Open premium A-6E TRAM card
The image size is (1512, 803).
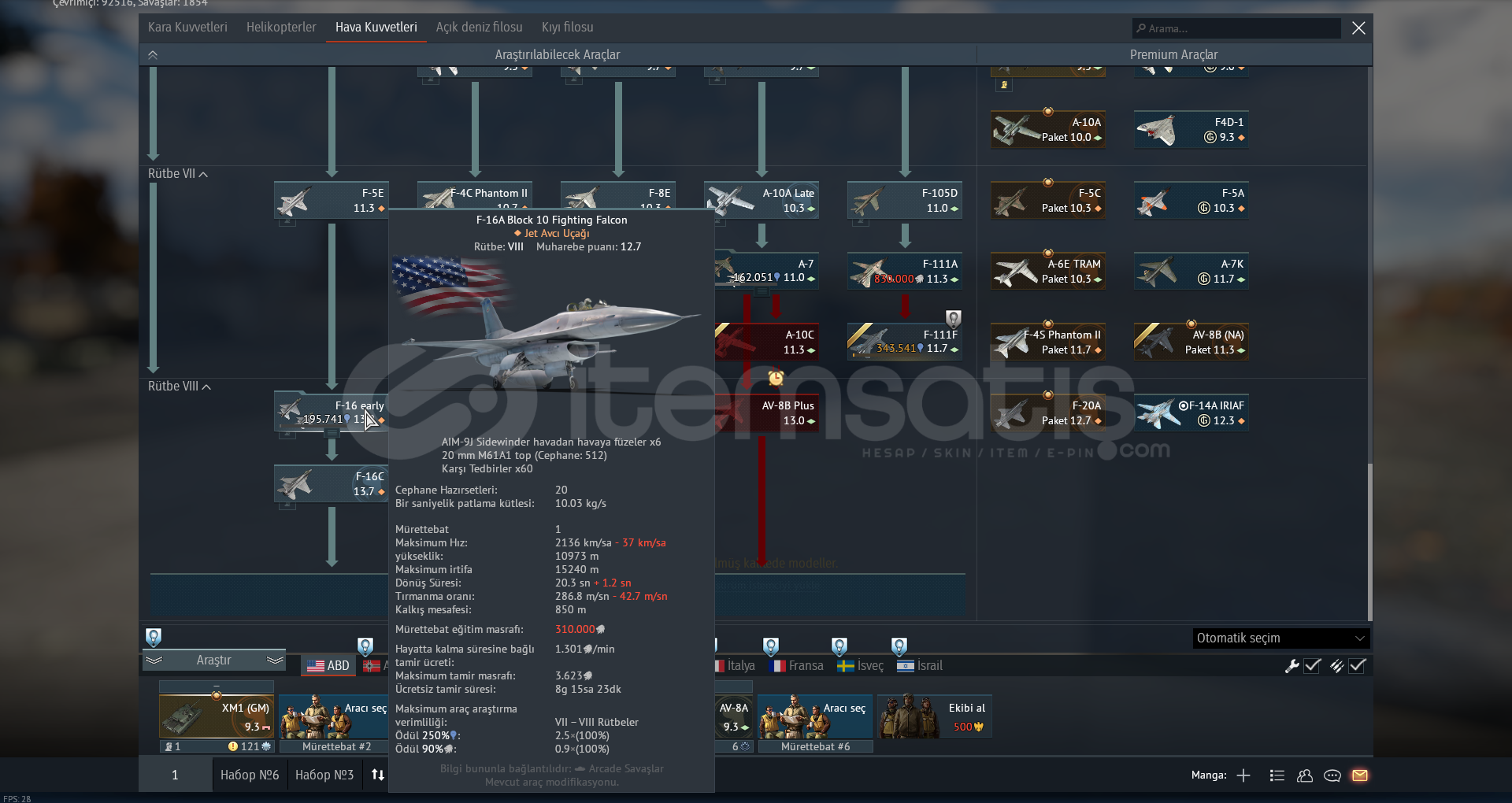tap(1048, 271)
